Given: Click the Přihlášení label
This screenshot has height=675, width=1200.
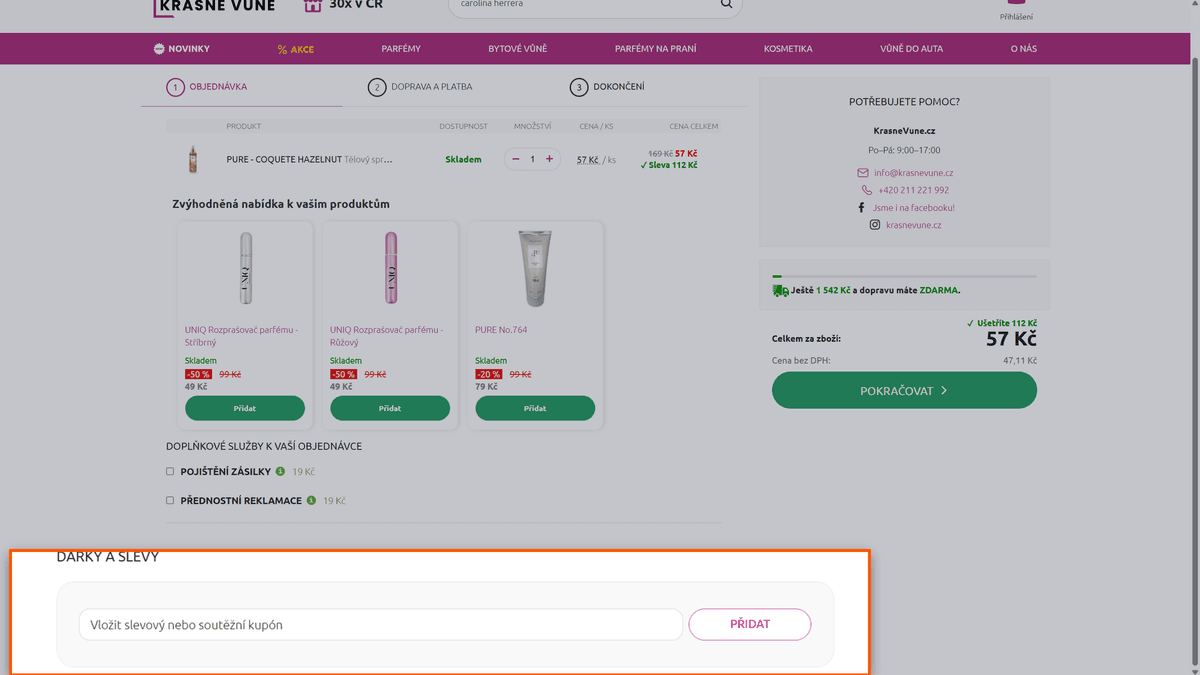Looking at the screenshot, I should 1016,17.
